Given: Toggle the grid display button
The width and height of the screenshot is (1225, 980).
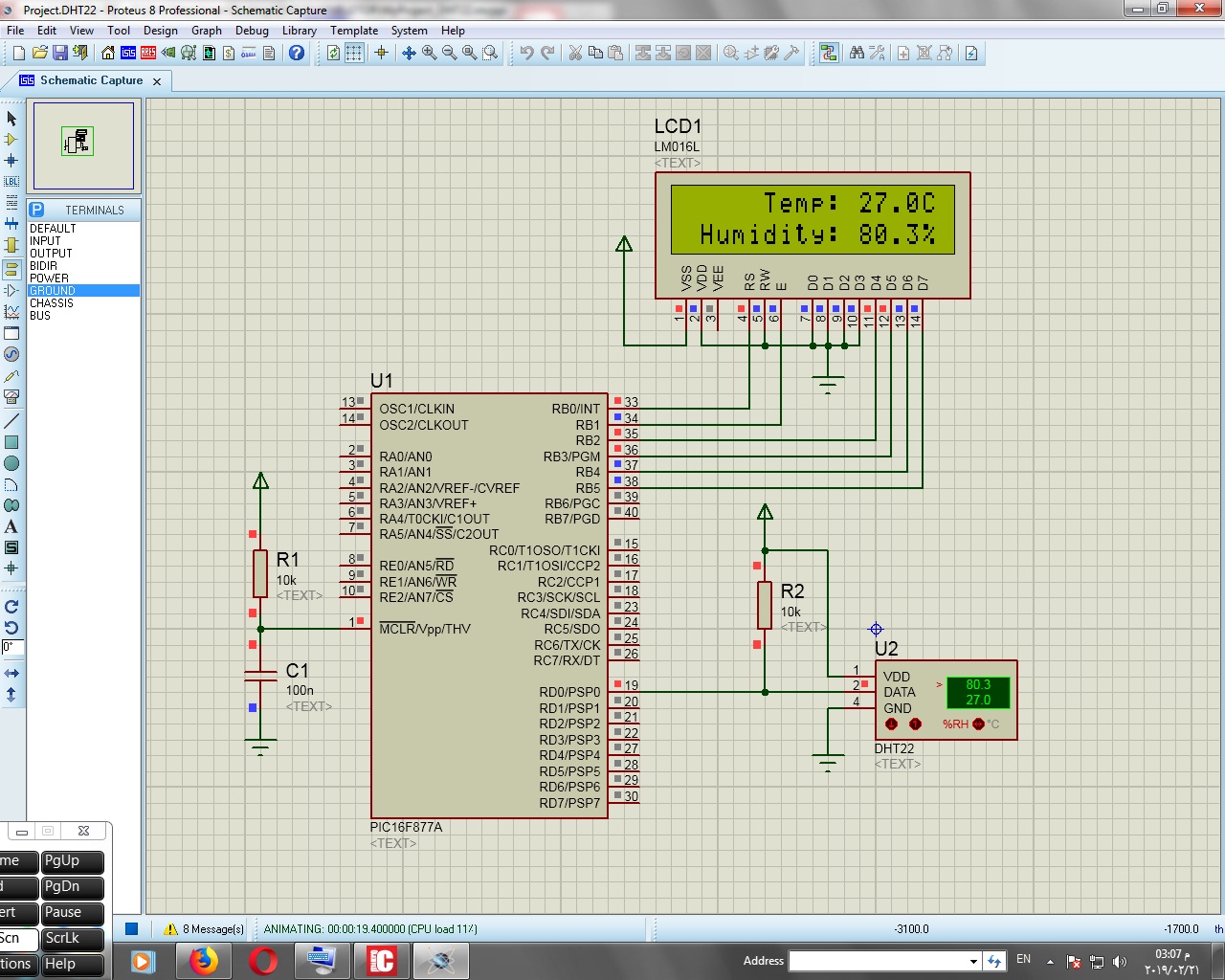Looking at the screenshot, I should [354, 53].
